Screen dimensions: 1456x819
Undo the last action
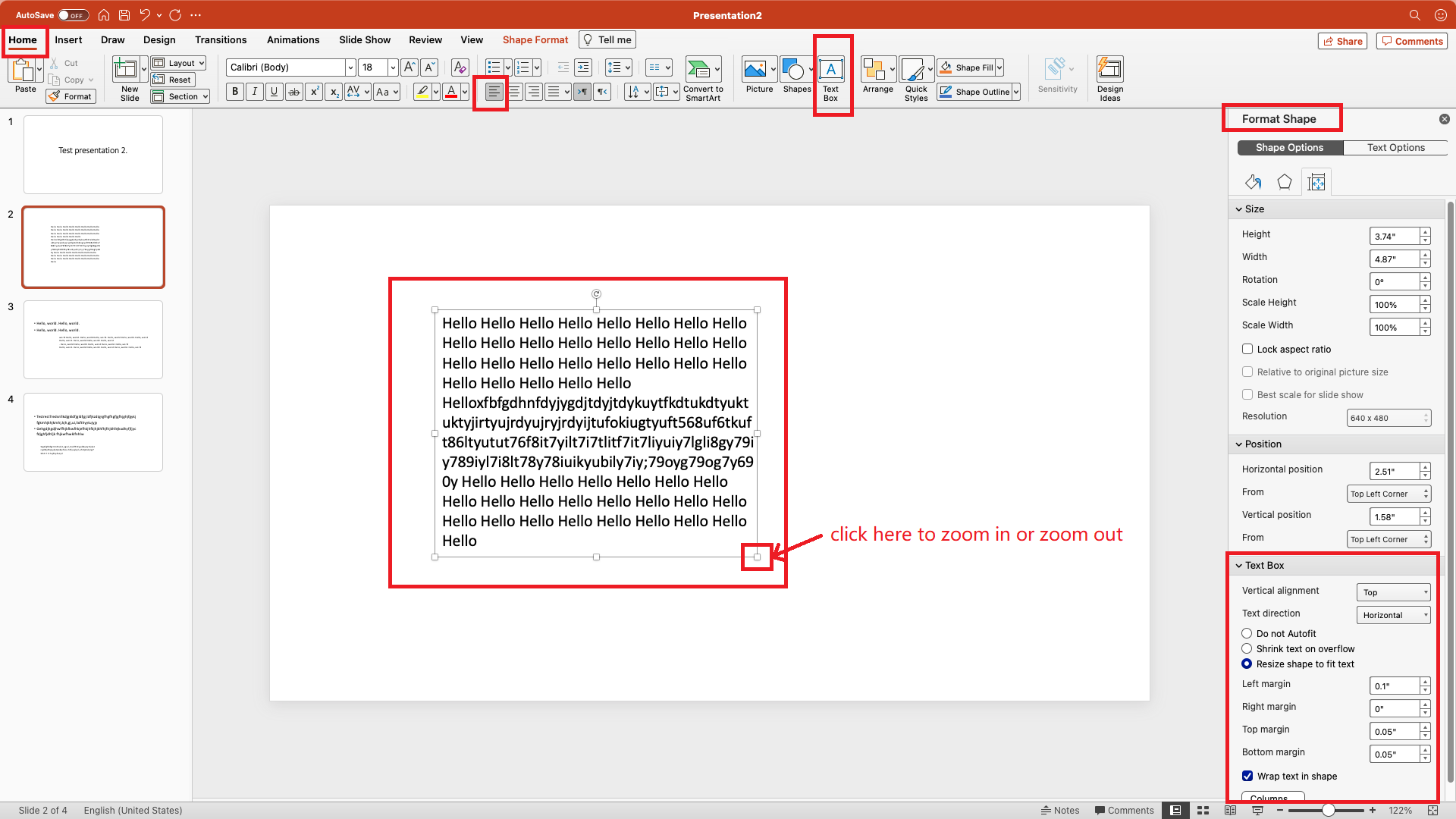tap(145, 15)
